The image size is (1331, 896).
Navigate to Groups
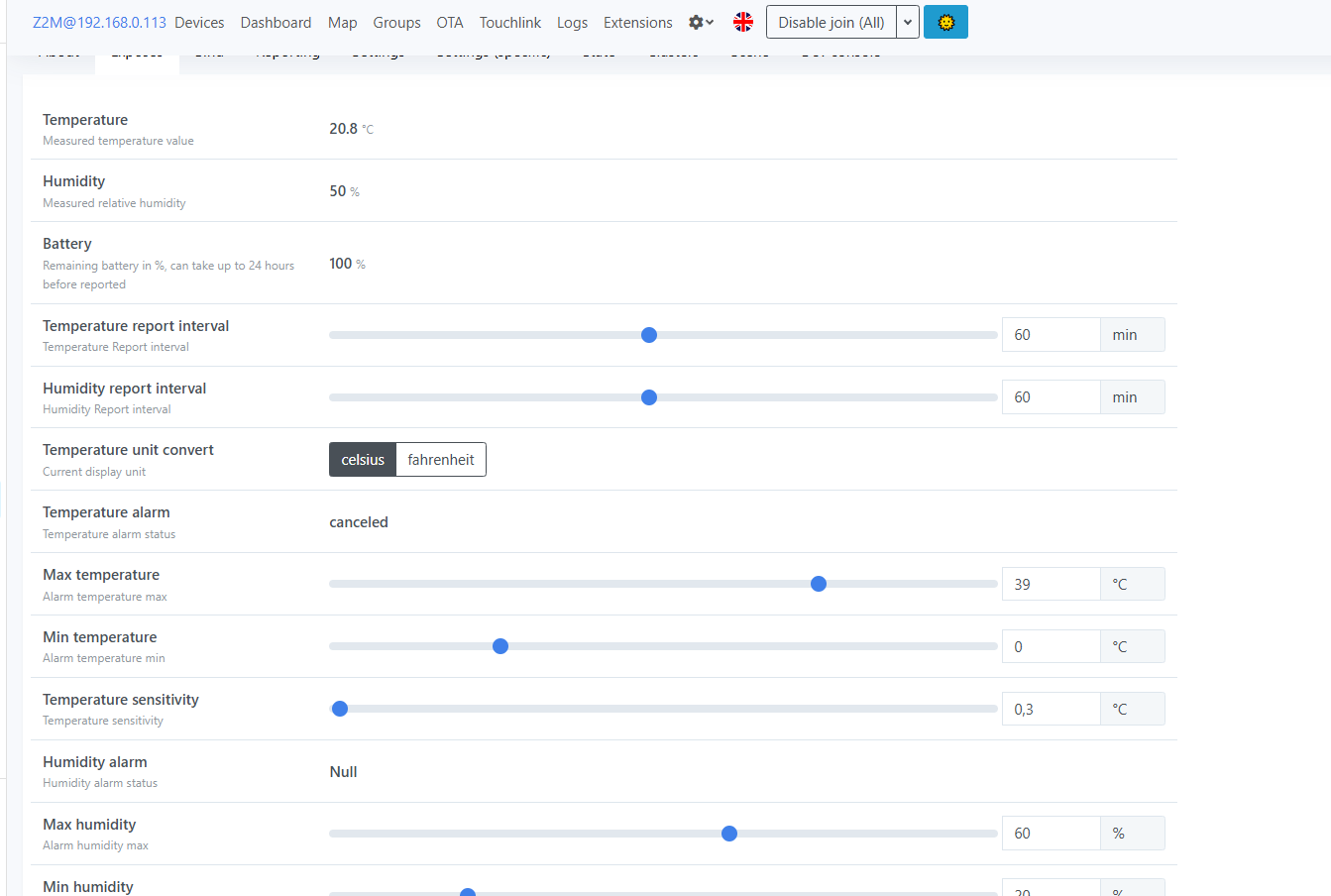click(x=396, y=22)
